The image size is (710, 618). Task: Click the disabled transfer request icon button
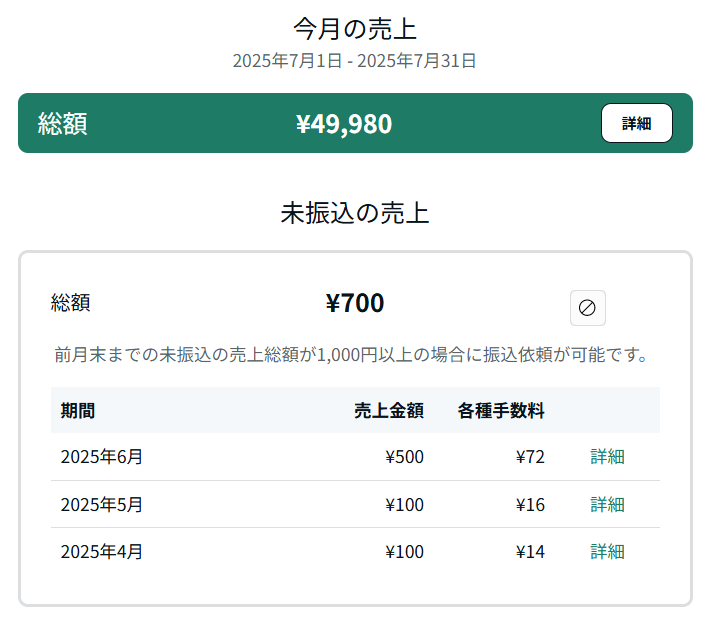[587, 308]
